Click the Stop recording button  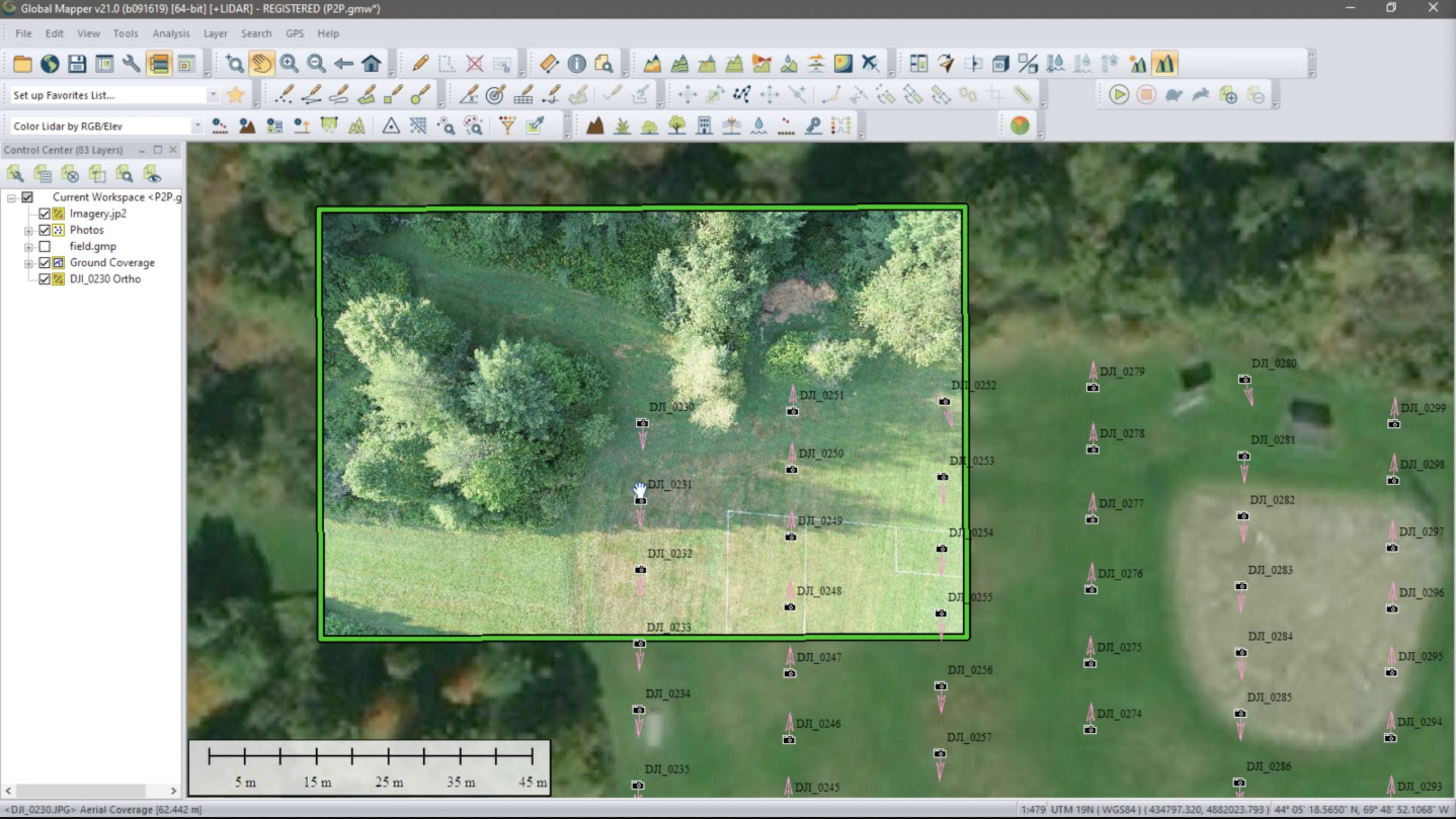tap(1146, 94)
